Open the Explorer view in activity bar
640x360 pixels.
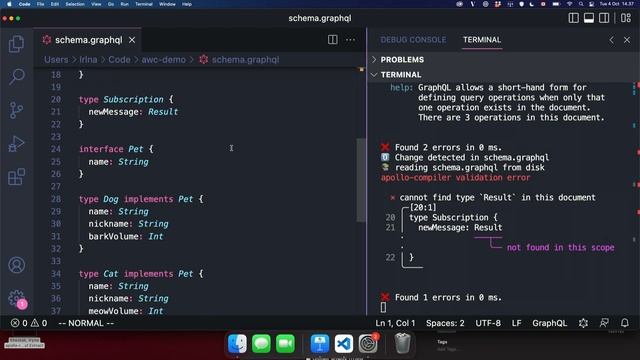point(16,44)
